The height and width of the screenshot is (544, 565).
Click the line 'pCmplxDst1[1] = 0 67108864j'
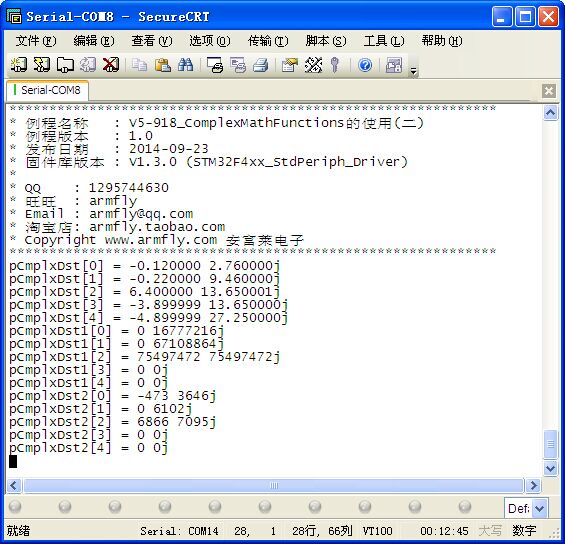click(x=116, y=344)
